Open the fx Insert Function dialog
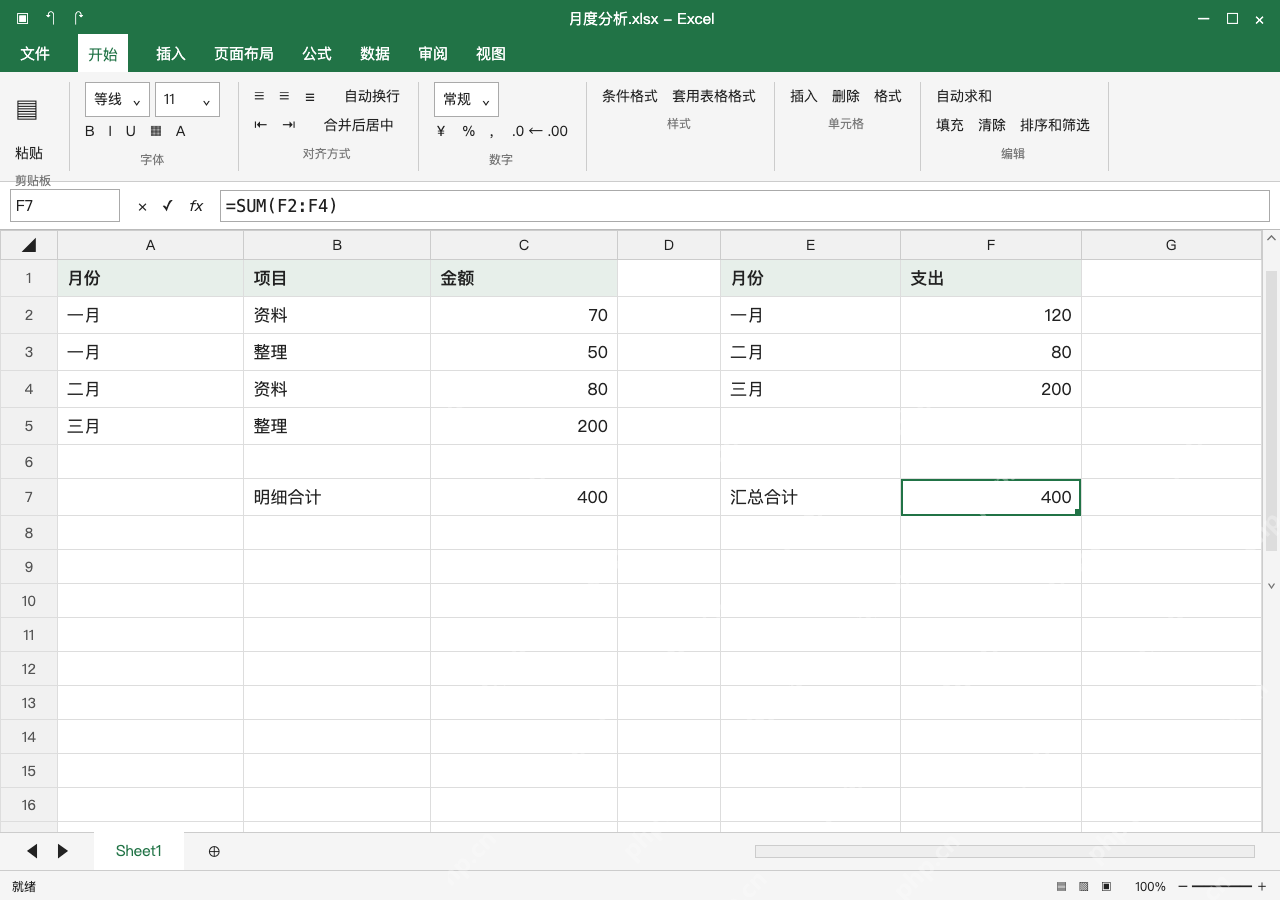 coord(196,206)
